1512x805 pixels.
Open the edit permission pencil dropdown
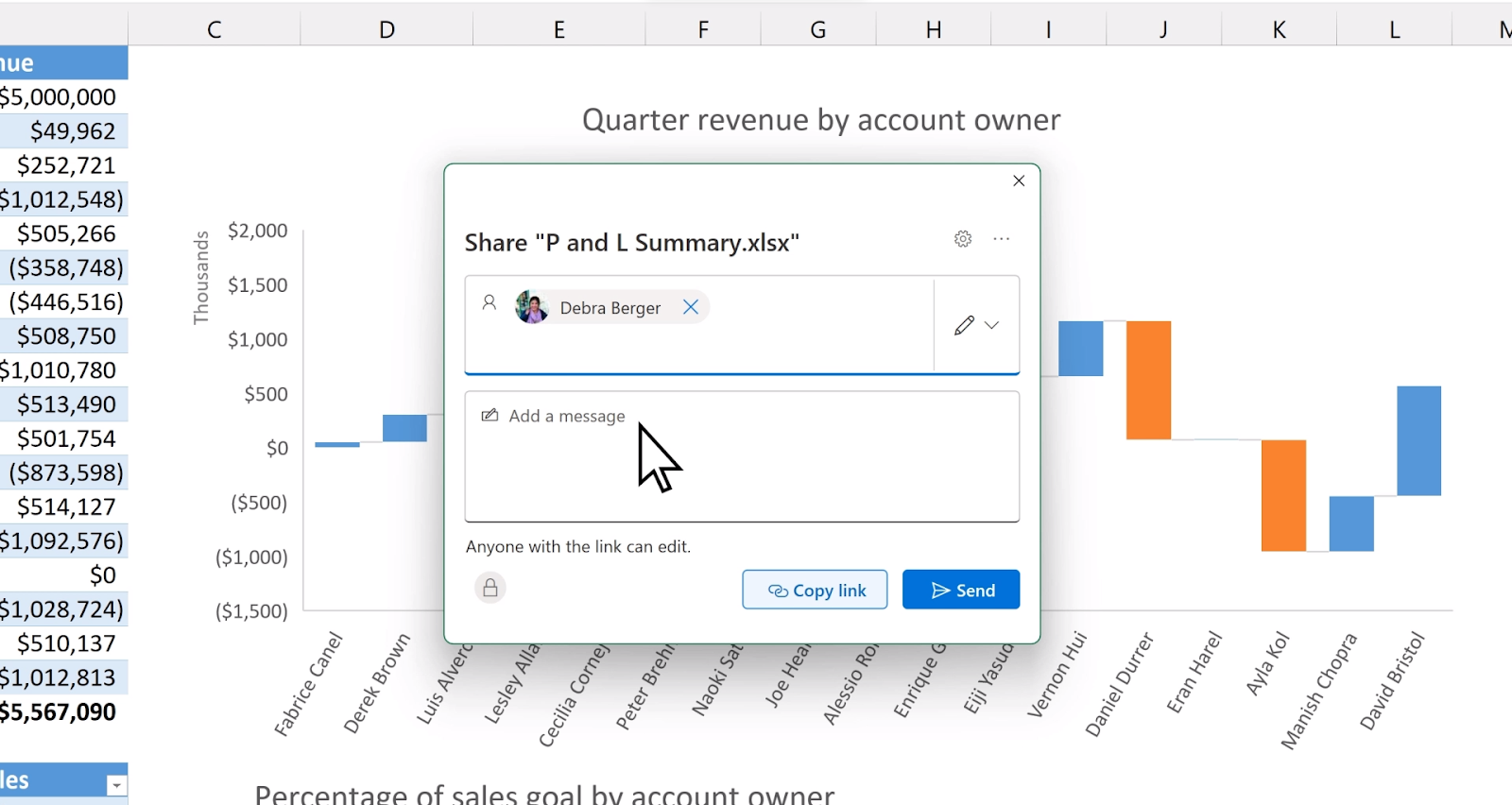[x=977, y=325]
